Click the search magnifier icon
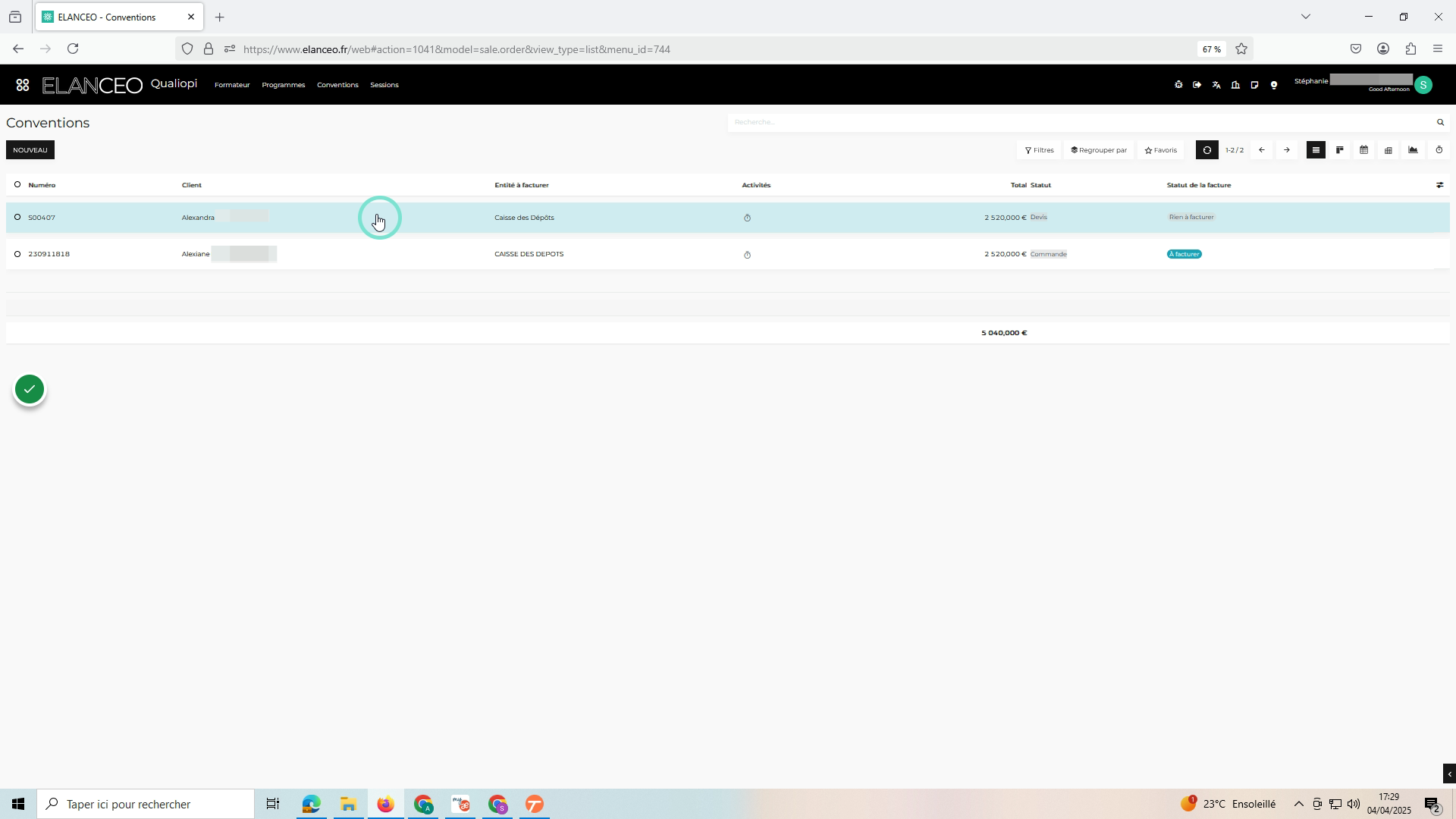 (1440, 122)
